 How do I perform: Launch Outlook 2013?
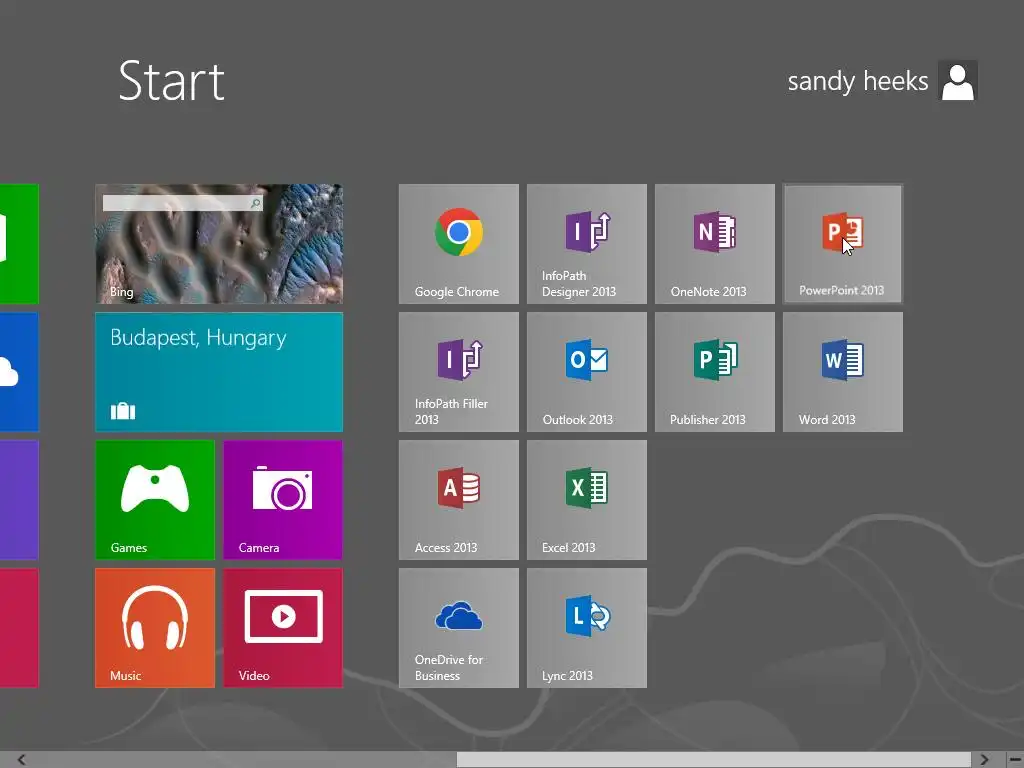pos(586,372)
